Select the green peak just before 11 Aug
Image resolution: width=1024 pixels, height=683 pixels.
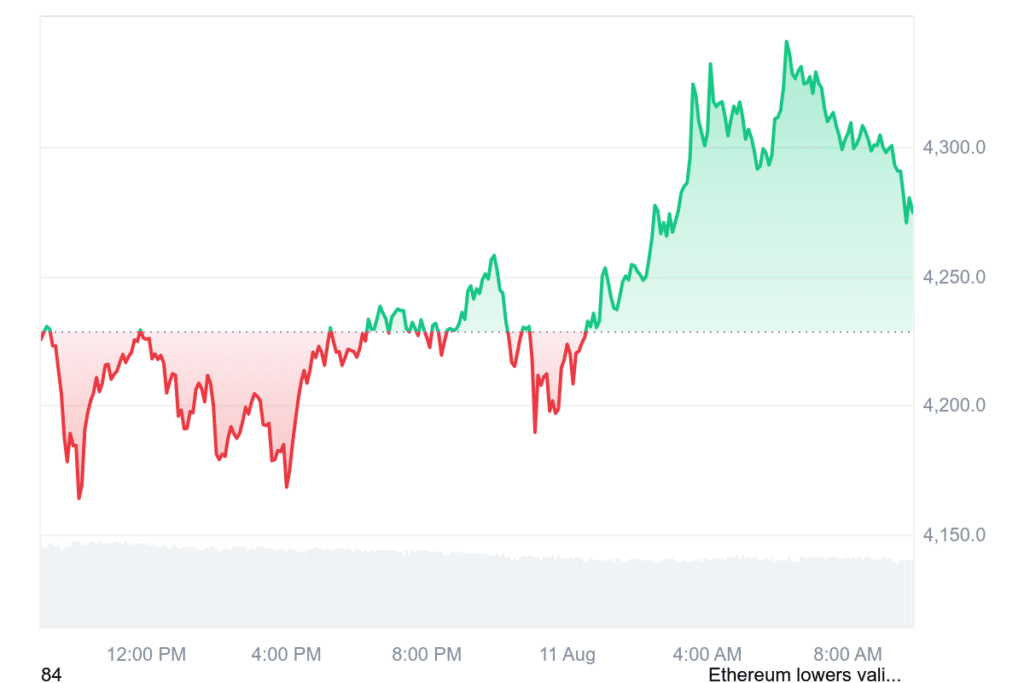click(494, 255)
